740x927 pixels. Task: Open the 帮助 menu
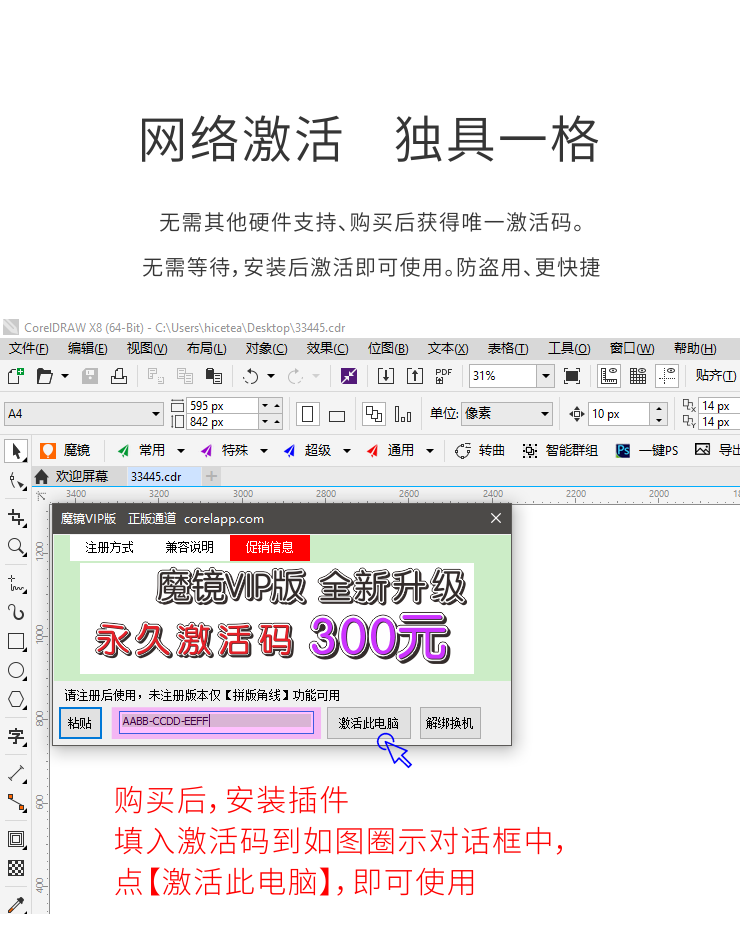tap(695, 349)
